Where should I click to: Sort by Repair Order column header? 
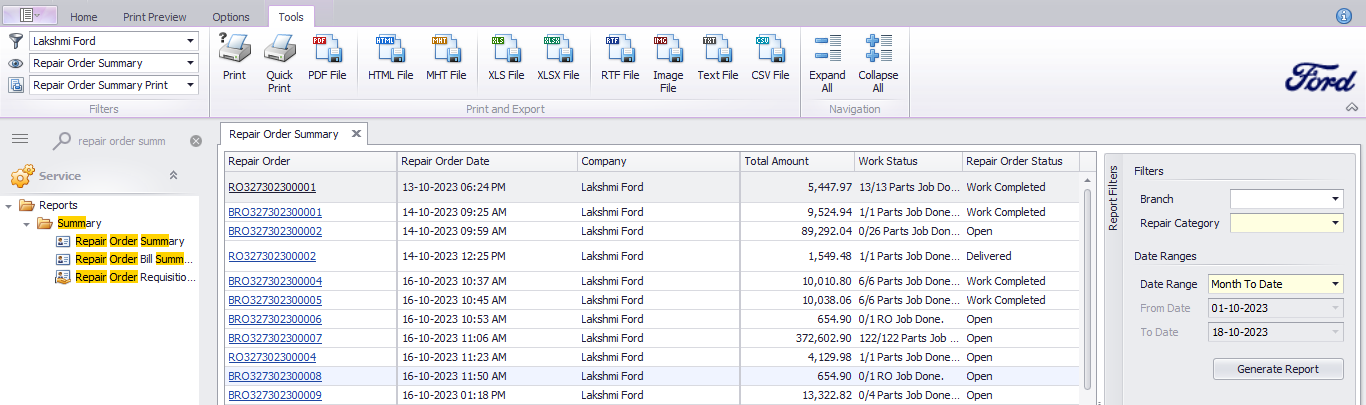(x=310, y=161)
